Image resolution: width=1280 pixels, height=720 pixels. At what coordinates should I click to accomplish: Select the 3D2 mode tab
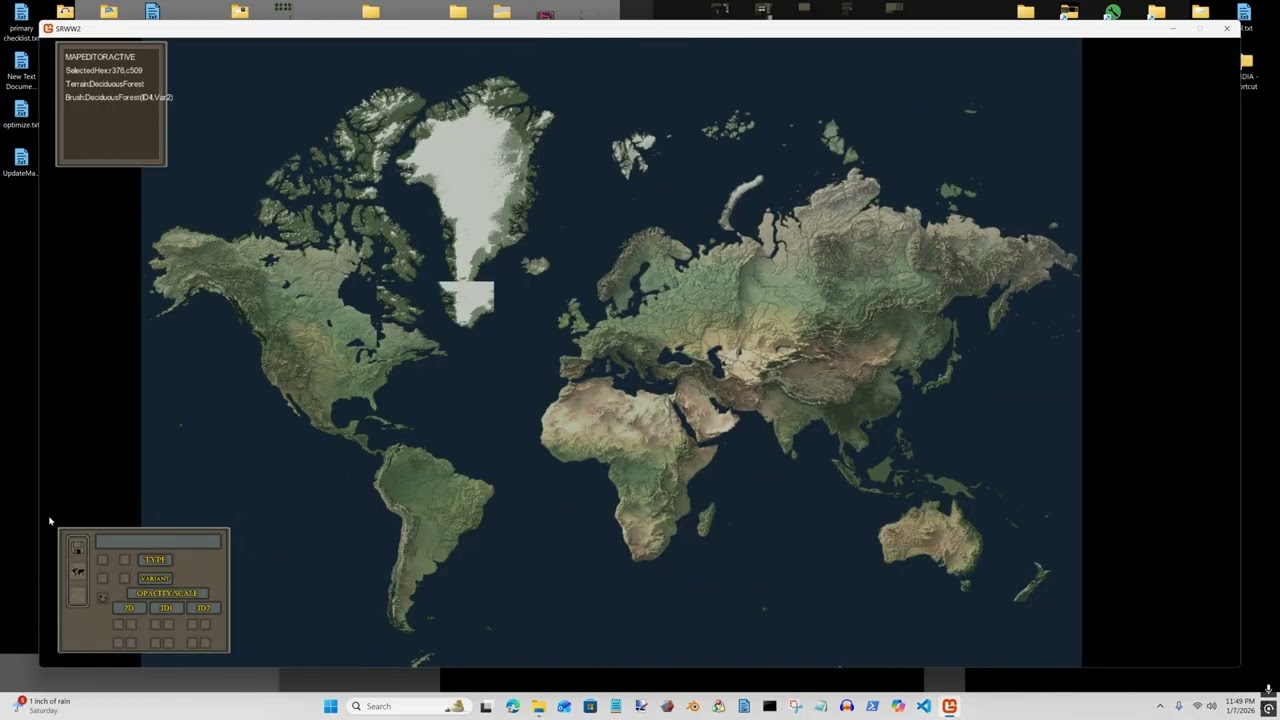[x=204, y=608]
